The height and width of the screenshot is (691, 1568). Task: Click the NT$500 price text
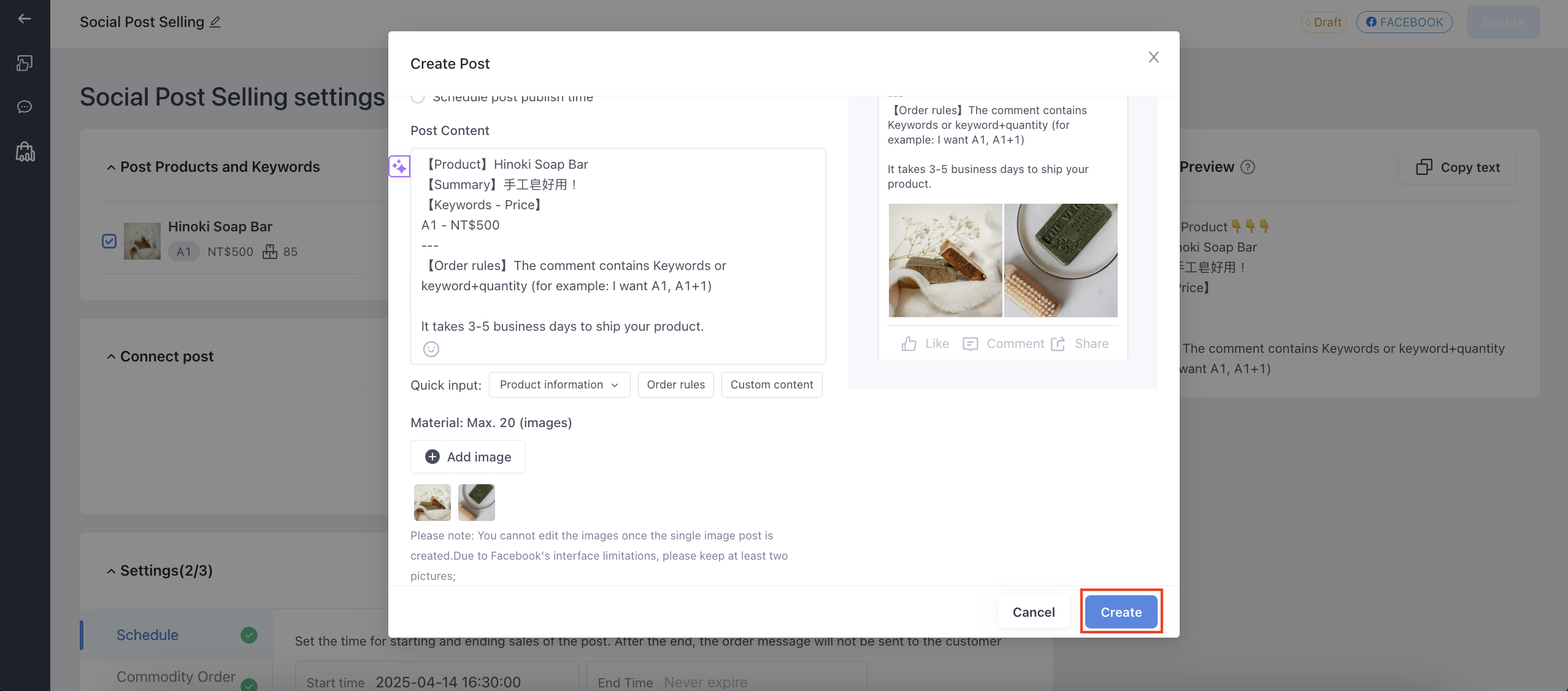230,252
